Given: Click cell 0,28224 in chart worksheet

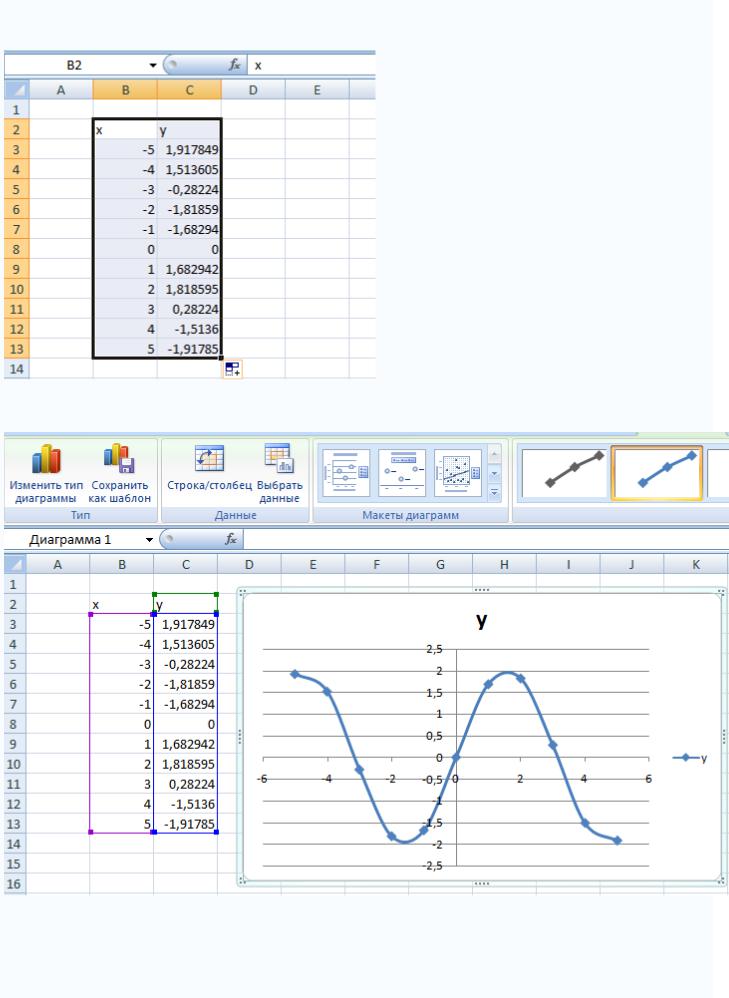Looking at the screenshot, I should coord(185,784).
